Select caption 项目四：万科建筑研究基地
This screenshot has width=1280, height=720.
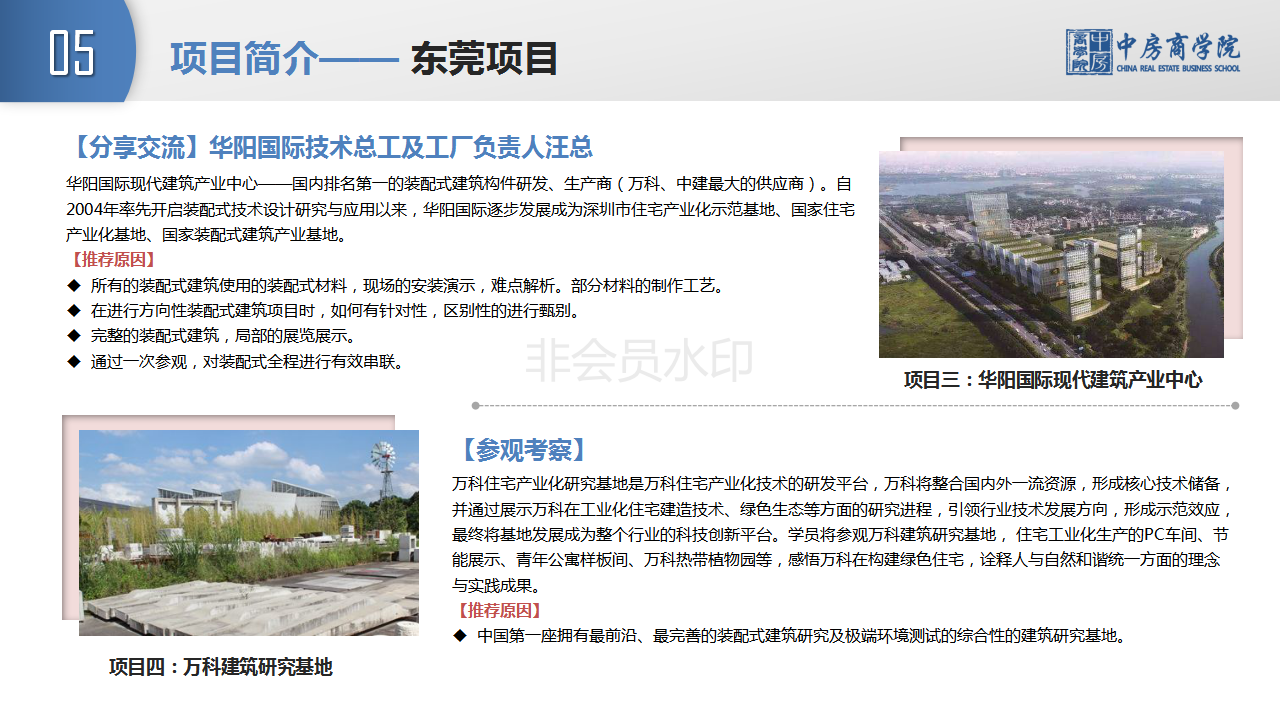coord(221,667)
